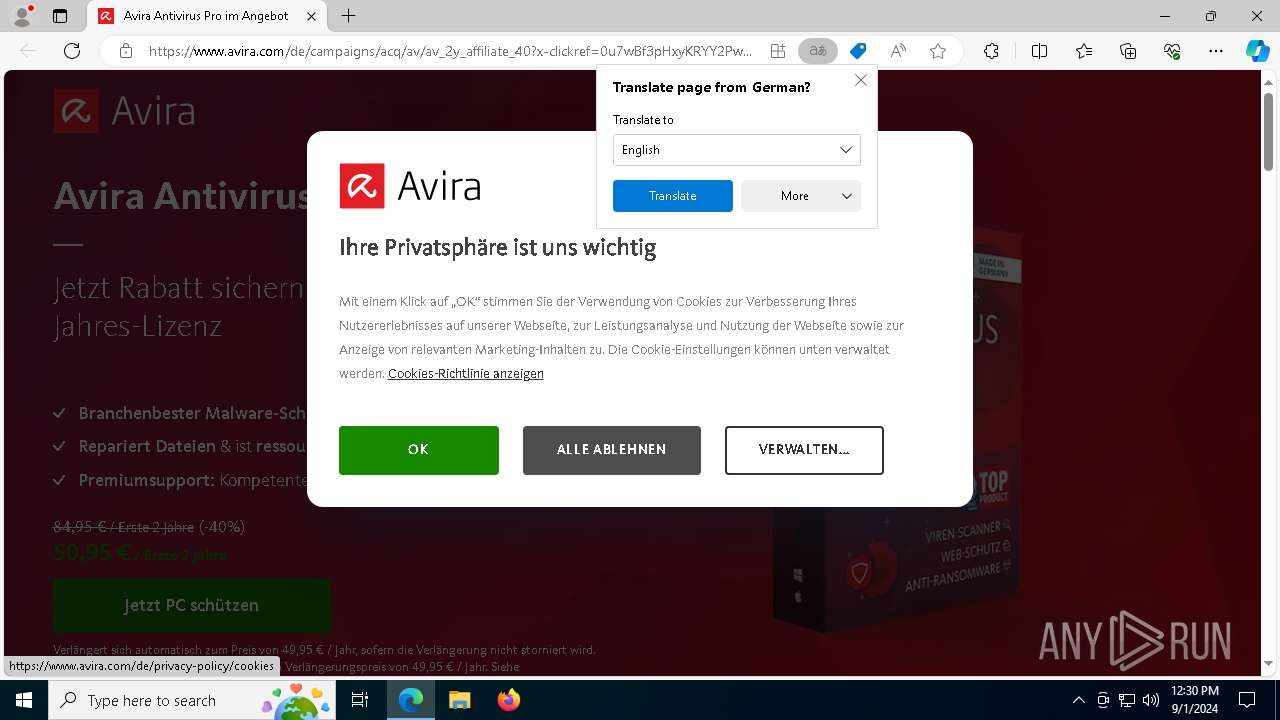This screenshot has height=720, width=1280.
Task: Open volume control in system tray
Action: click(x=1151, y=700)
